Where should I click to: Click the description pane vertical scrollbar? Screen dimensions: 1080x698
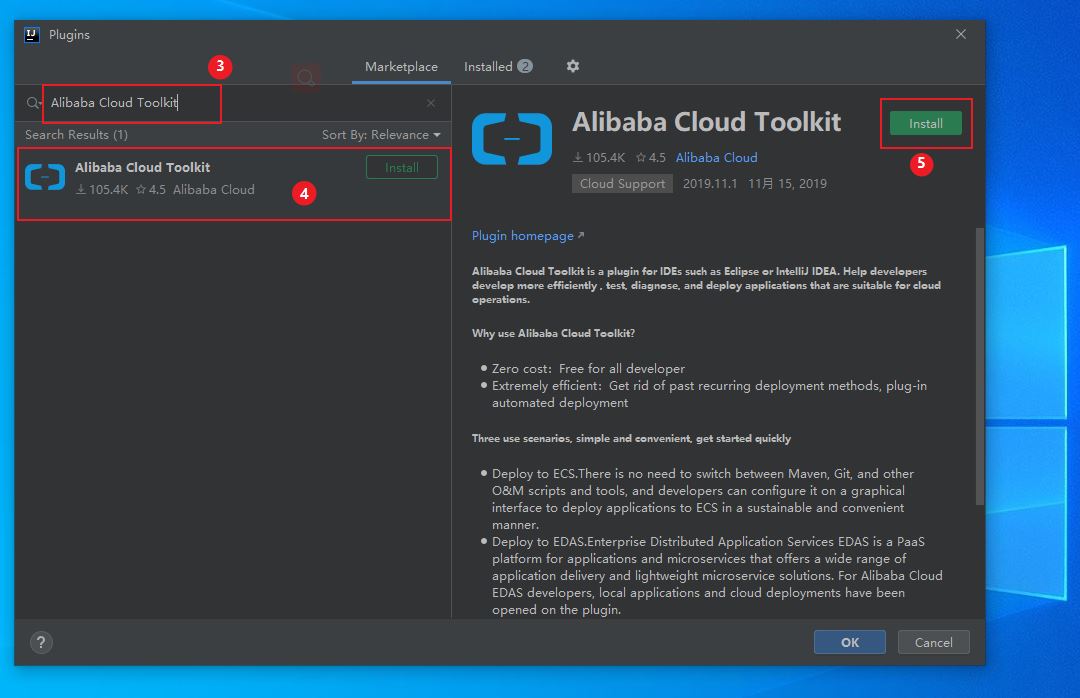point(979,367)
